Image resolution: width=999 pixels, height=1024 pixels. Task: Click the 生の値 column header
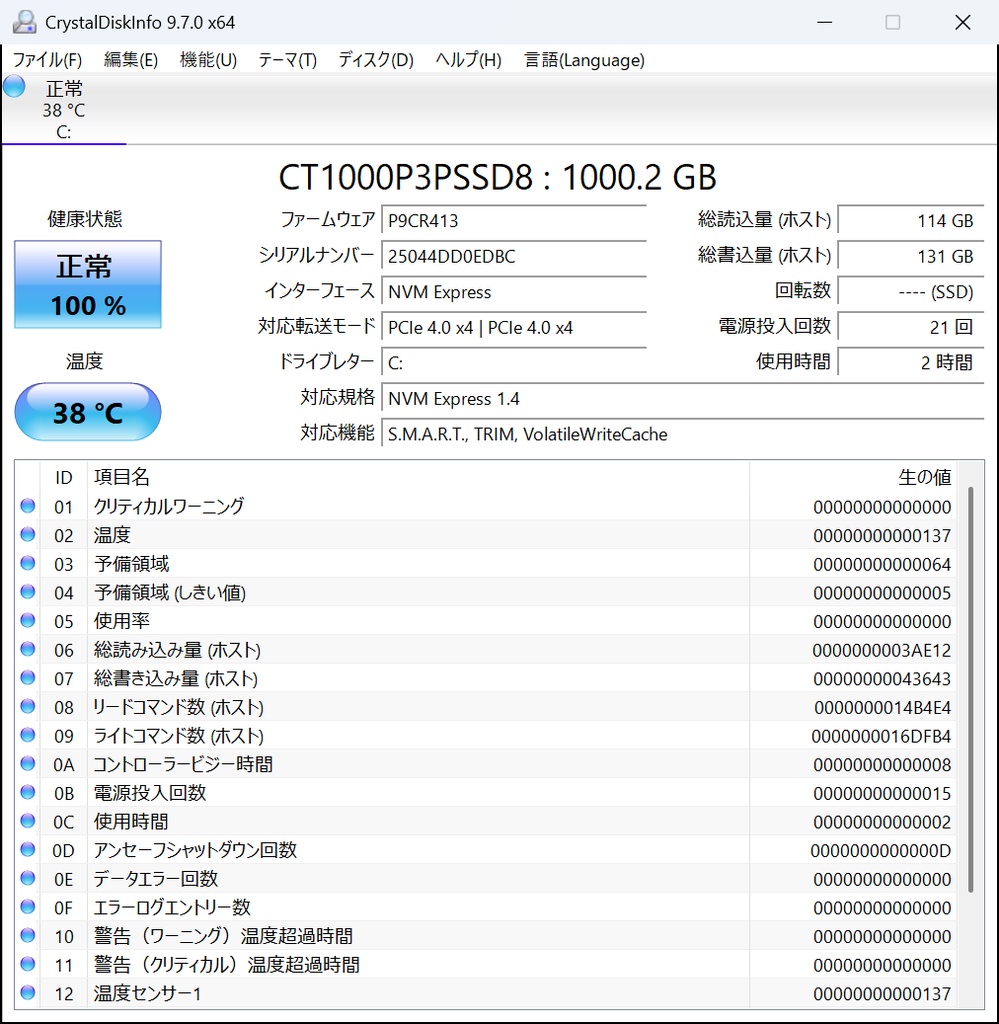[x=853, y=477]
